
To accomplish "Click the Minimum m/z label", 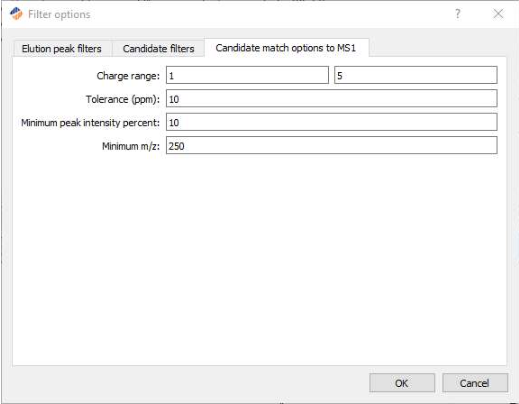I will (131, 146).
